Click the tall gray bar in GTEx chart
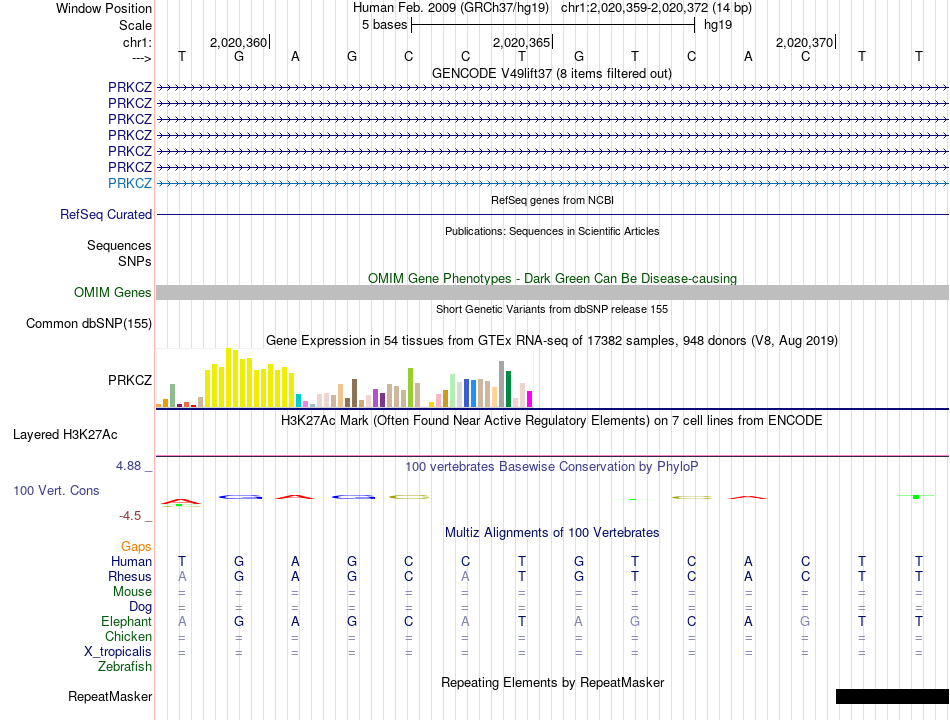950x720 pixels. pos(502,384)
